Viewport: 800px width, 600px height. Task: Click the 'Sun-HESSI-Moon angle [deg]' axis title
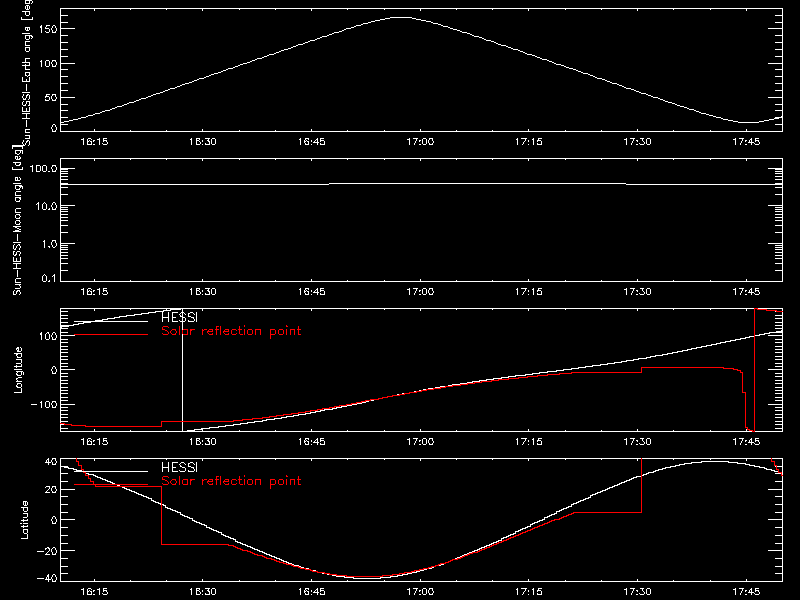click(17, 220)
